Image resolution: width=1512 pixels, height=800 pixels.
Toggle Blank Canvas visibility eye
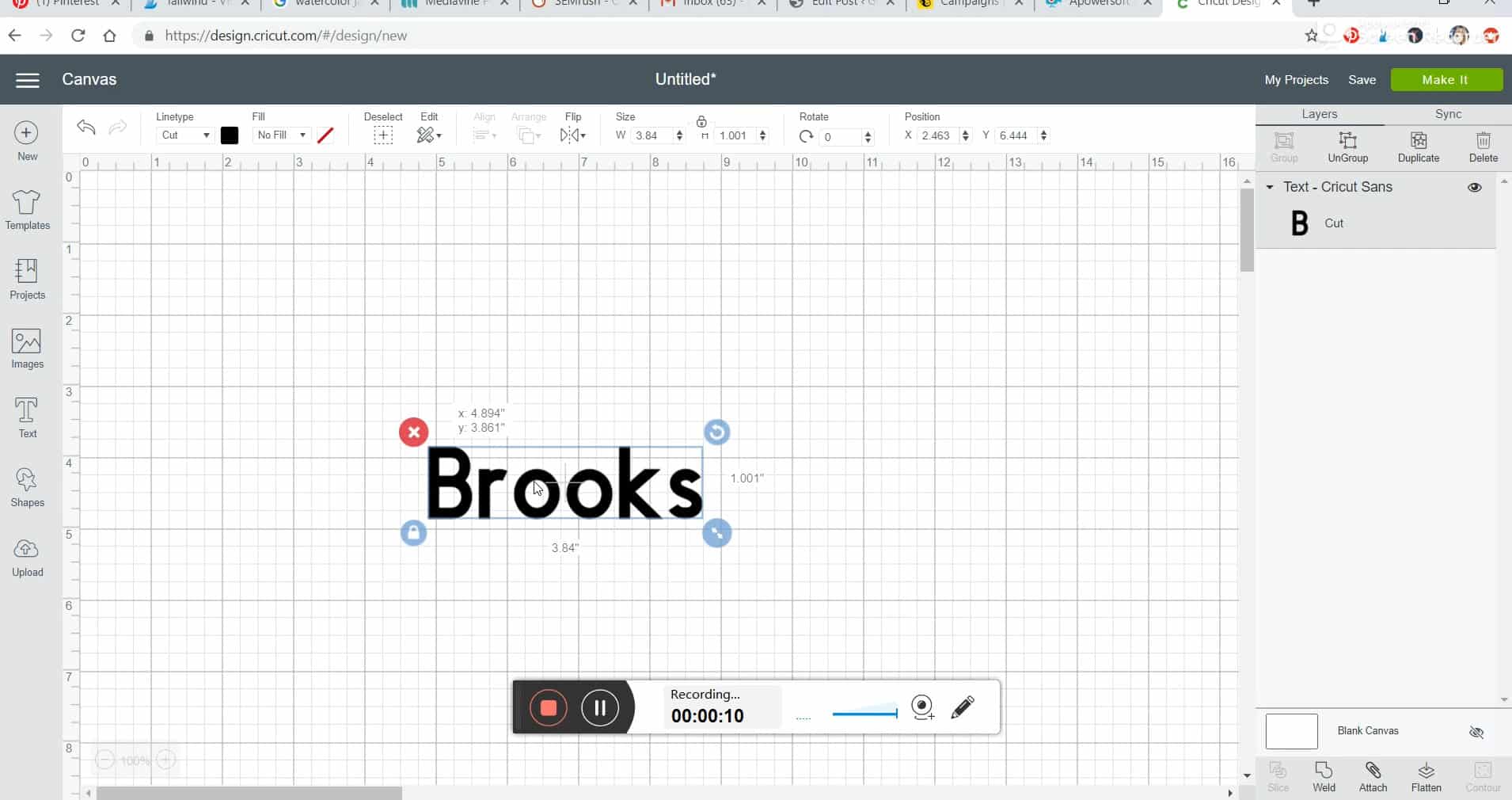[x=1476, y=732]
